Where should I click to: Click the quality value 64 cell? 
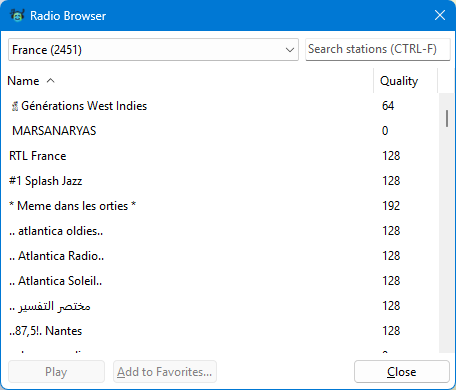(388, 106)
